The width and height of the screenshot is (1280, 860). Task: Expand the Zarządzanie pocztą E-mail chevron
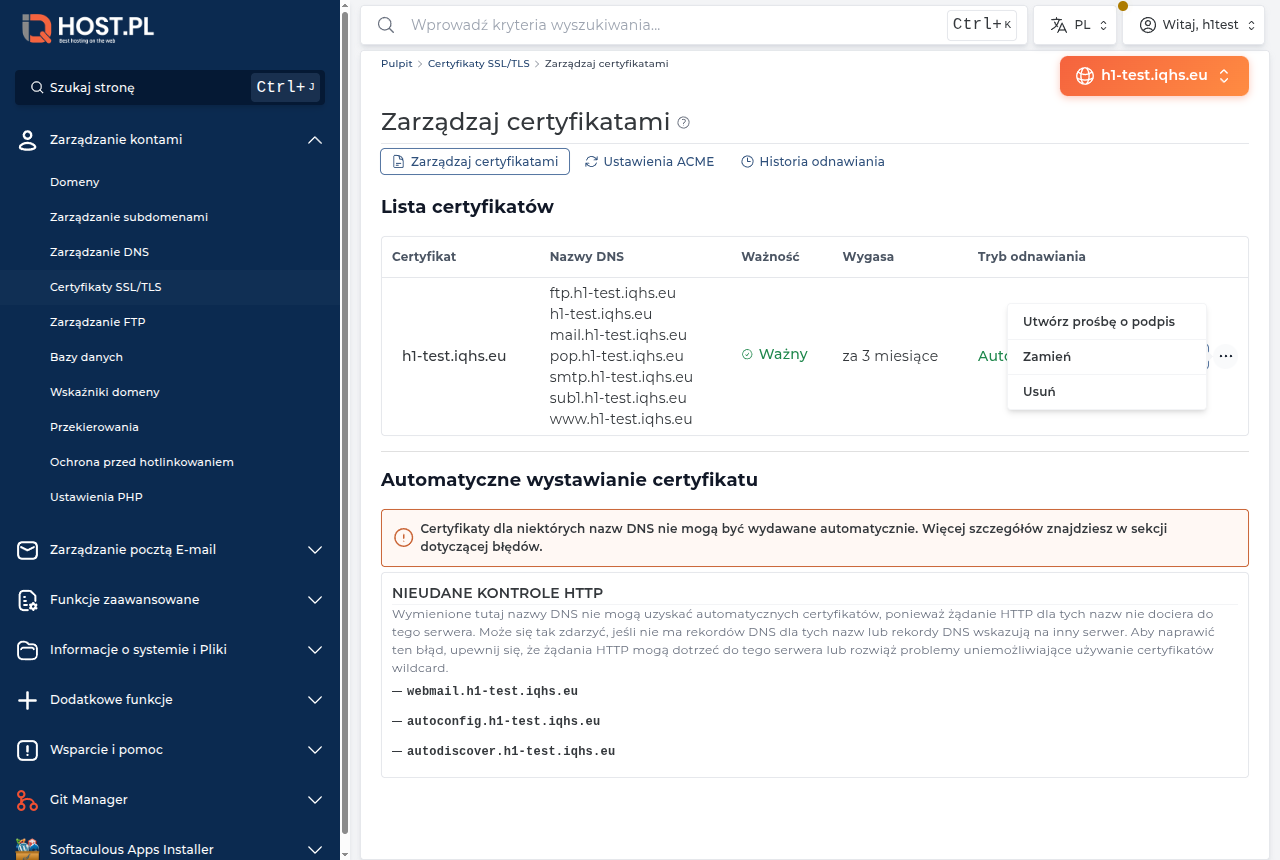[x=315, y=550]
